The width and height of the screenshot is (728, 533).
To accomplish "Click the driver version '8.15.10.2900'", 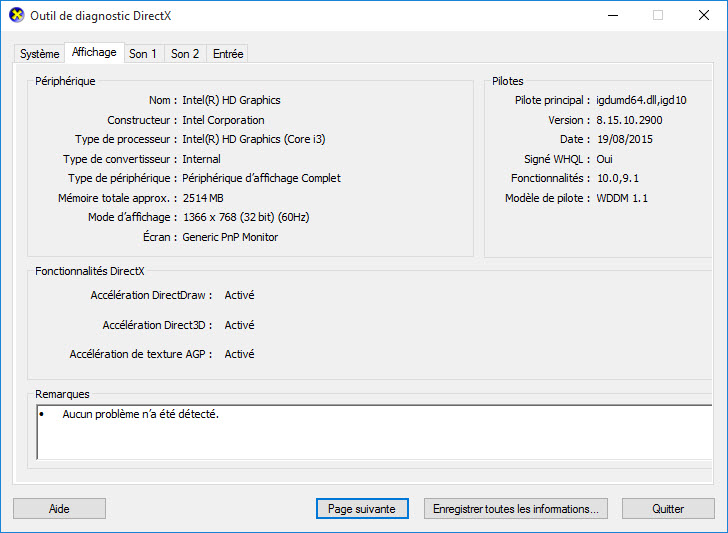I will 629,120.
